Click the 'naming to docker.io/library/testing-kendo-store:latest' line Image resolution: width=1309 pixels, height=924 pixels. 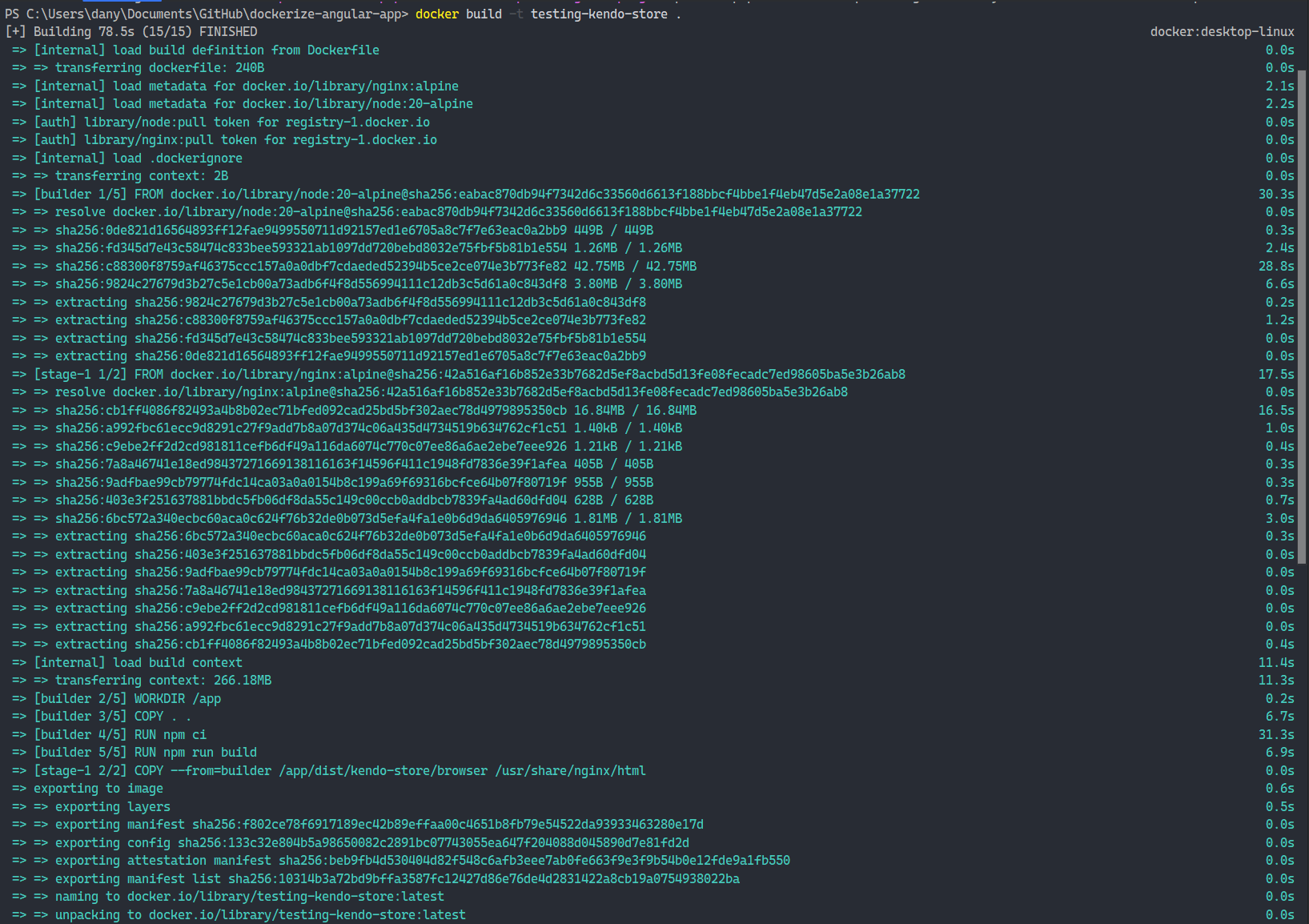(249, 897)
